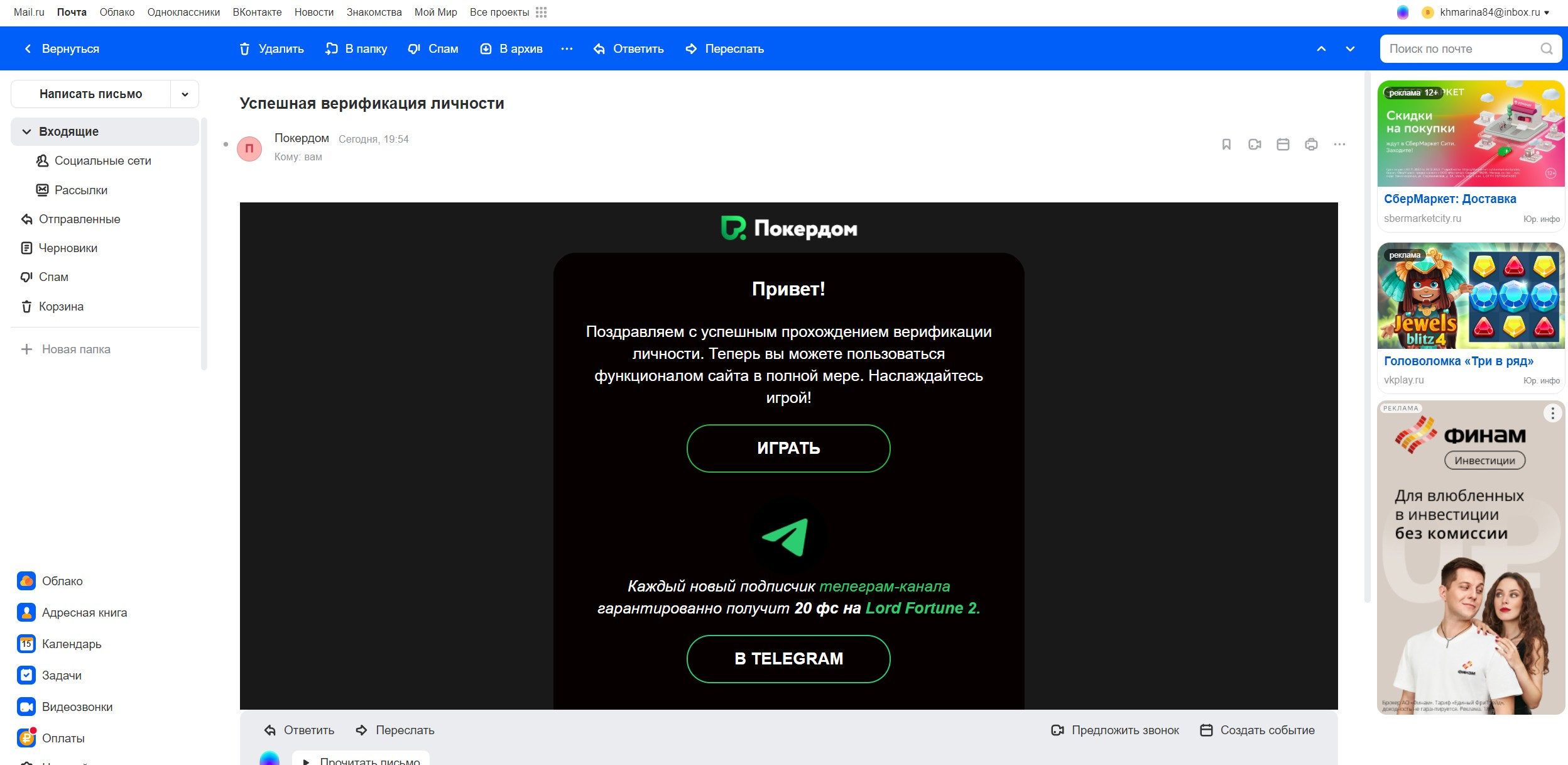Open Рассылки folder
This screenshot has height=765, width=1568.
[x=72, y=190]
